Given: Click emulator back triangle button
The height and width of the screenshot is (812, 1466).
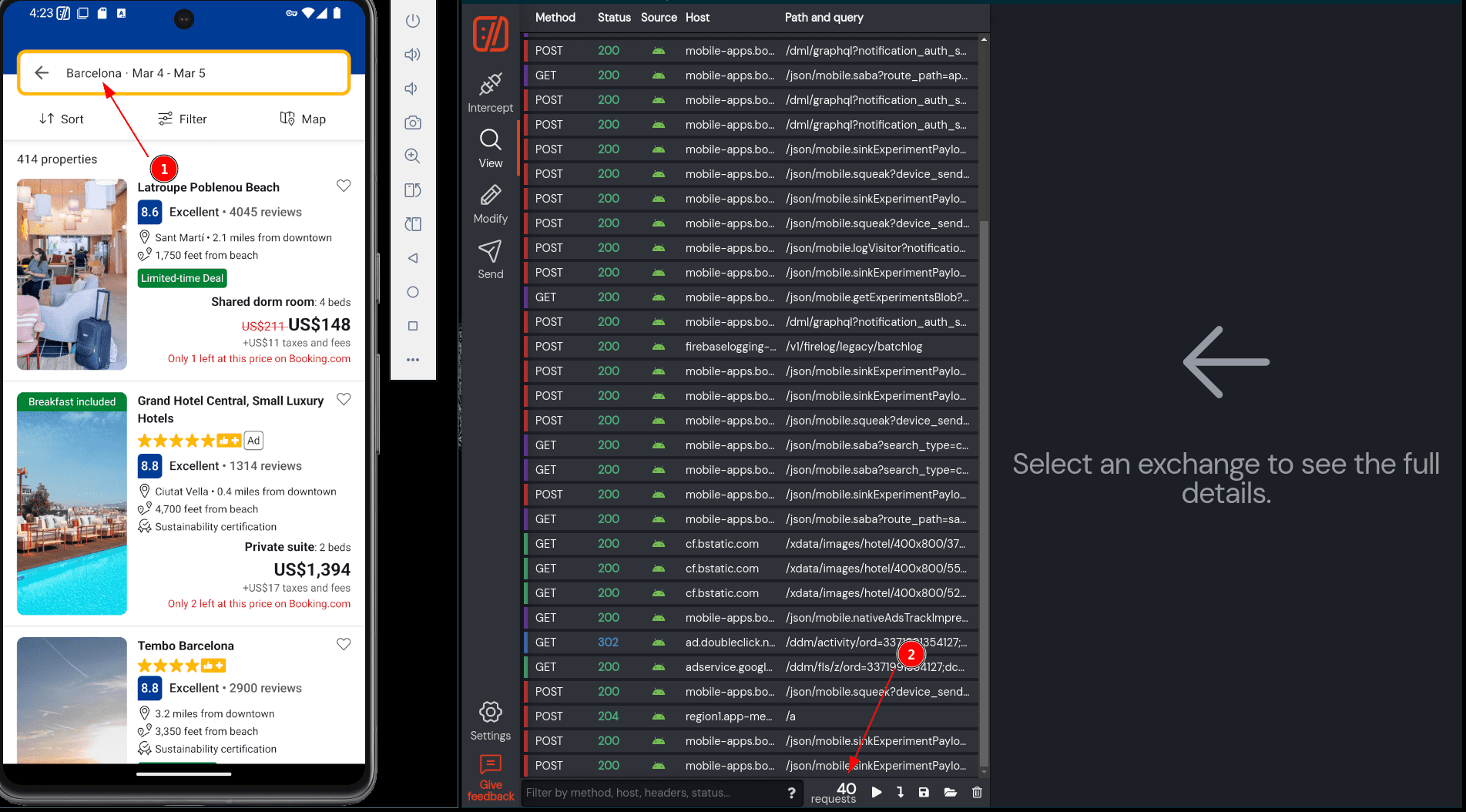Looking at the screenshot, I should click(413, 258).
